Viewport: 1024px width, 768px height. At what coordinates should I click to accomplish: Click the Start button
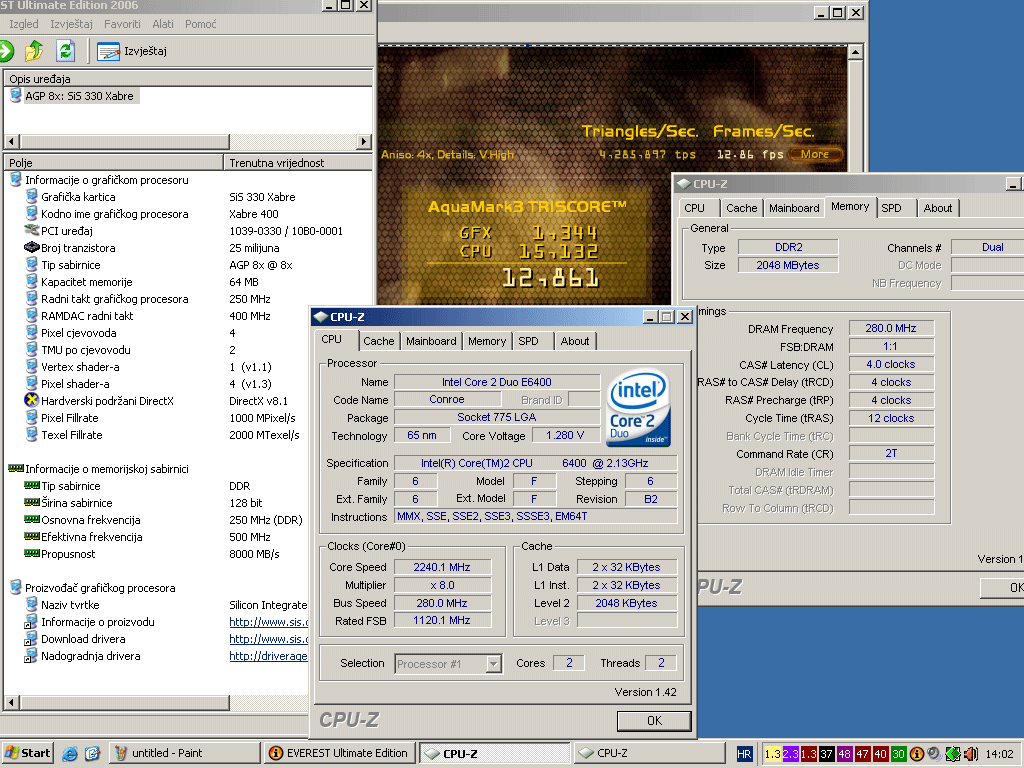click(27, 753)
